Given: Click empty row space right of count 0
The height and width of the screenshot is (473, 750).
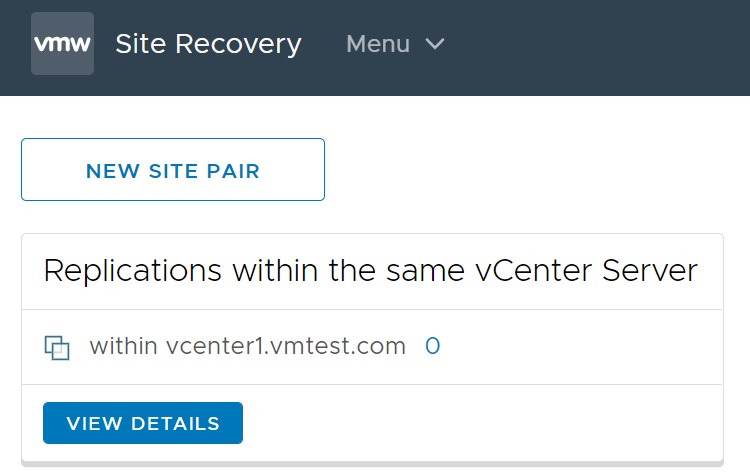Looking at the screenshot, I should [580, 346].
